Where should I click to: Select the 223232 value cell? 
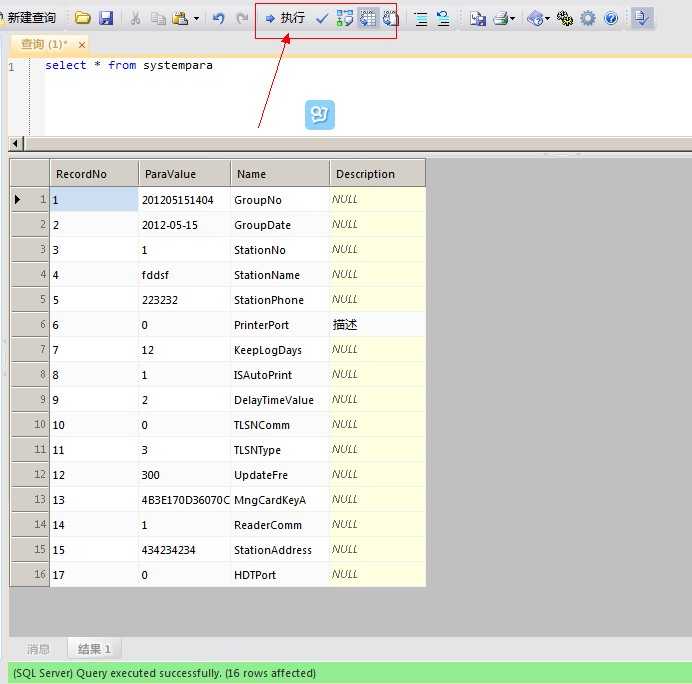click(184, 300)
